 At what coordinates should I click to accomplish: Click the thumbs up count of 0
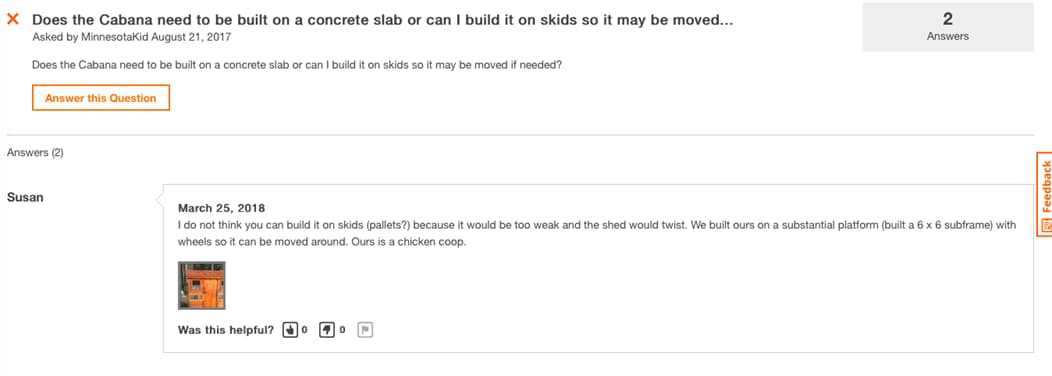point(305,330)
